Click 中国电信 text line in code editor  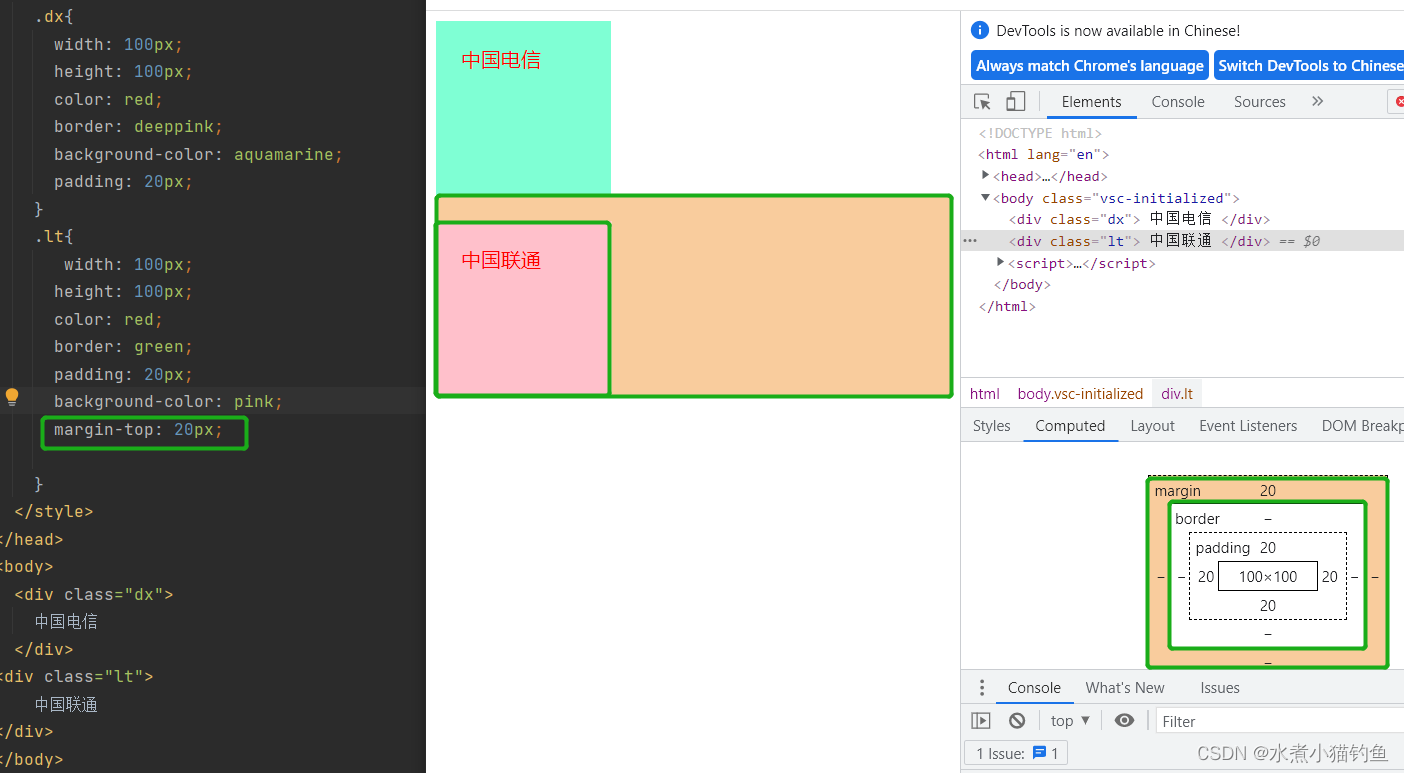pyautogui.click(x=66, y=622)
